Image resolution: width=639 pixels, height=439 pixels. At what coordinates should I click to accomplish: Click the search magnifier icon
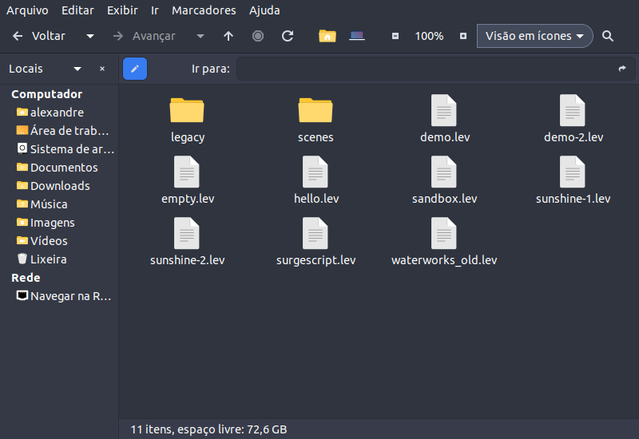click(x=608, y=36)
